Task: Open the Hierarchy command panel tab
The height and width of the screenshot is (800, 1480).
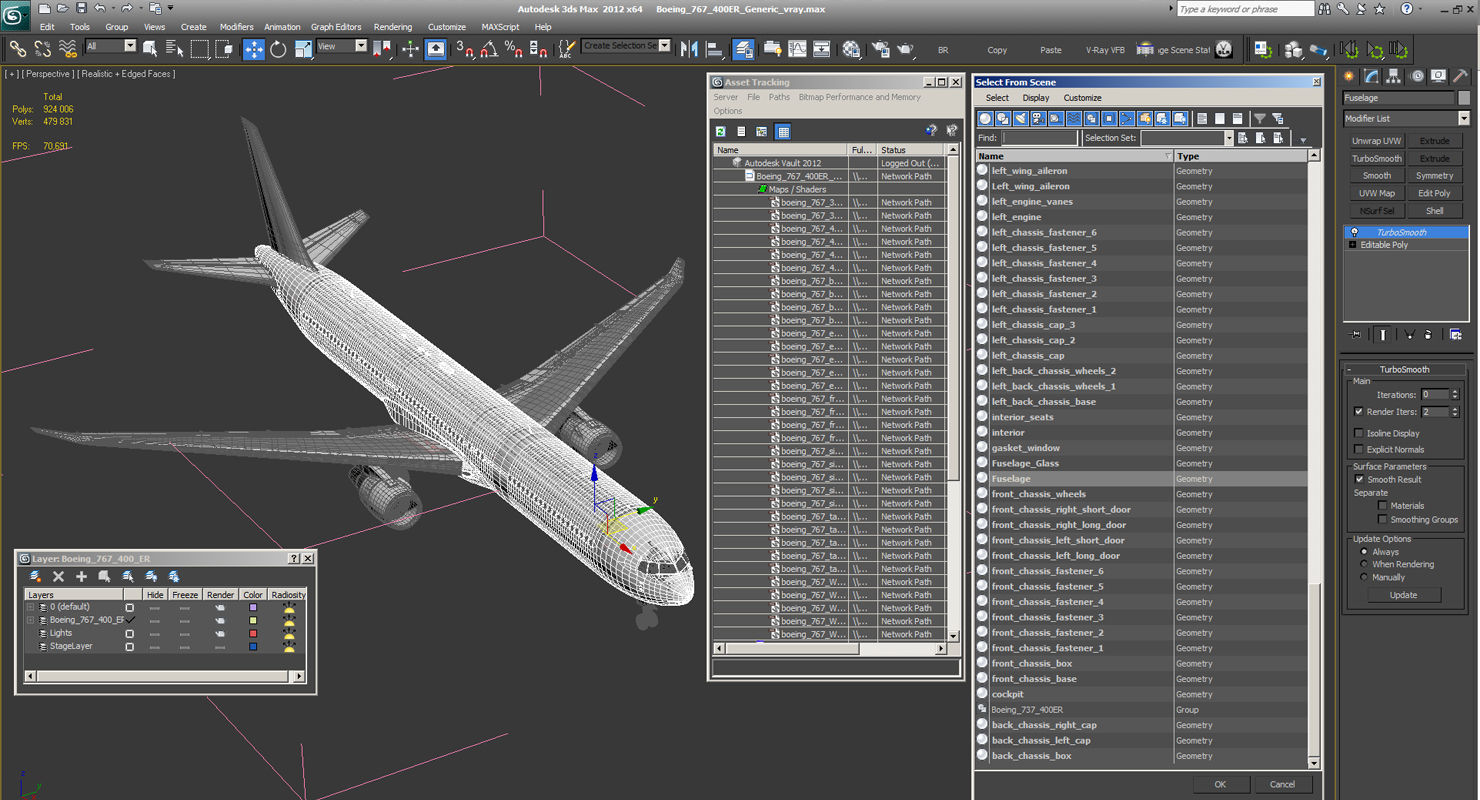Action: (1394, 76)
